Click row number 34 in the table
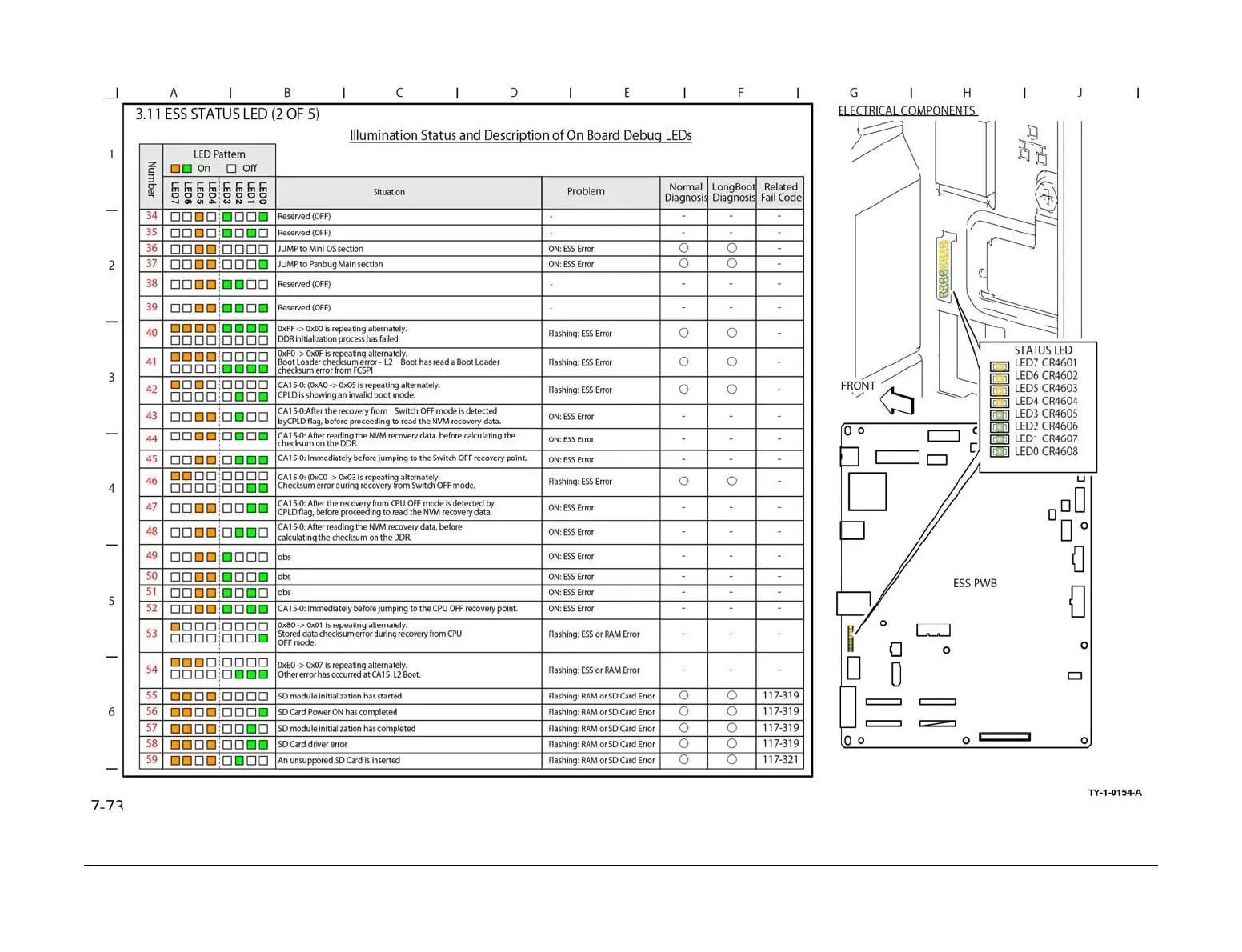1242x952 pixels. 151,216
